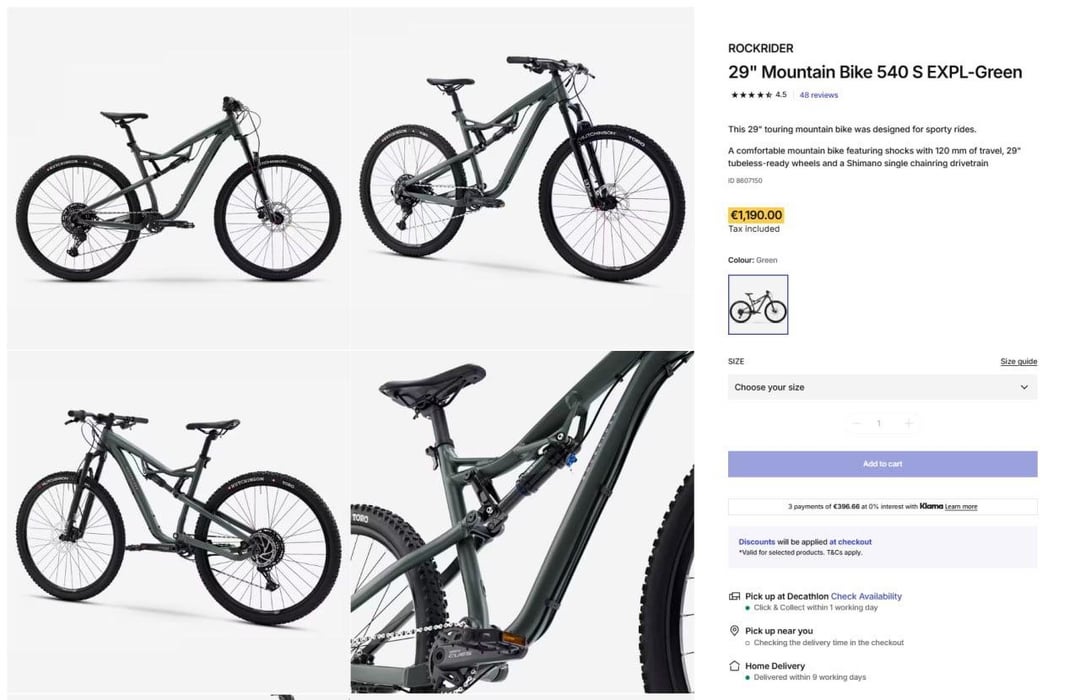Open the 48 reviews link

819,95
